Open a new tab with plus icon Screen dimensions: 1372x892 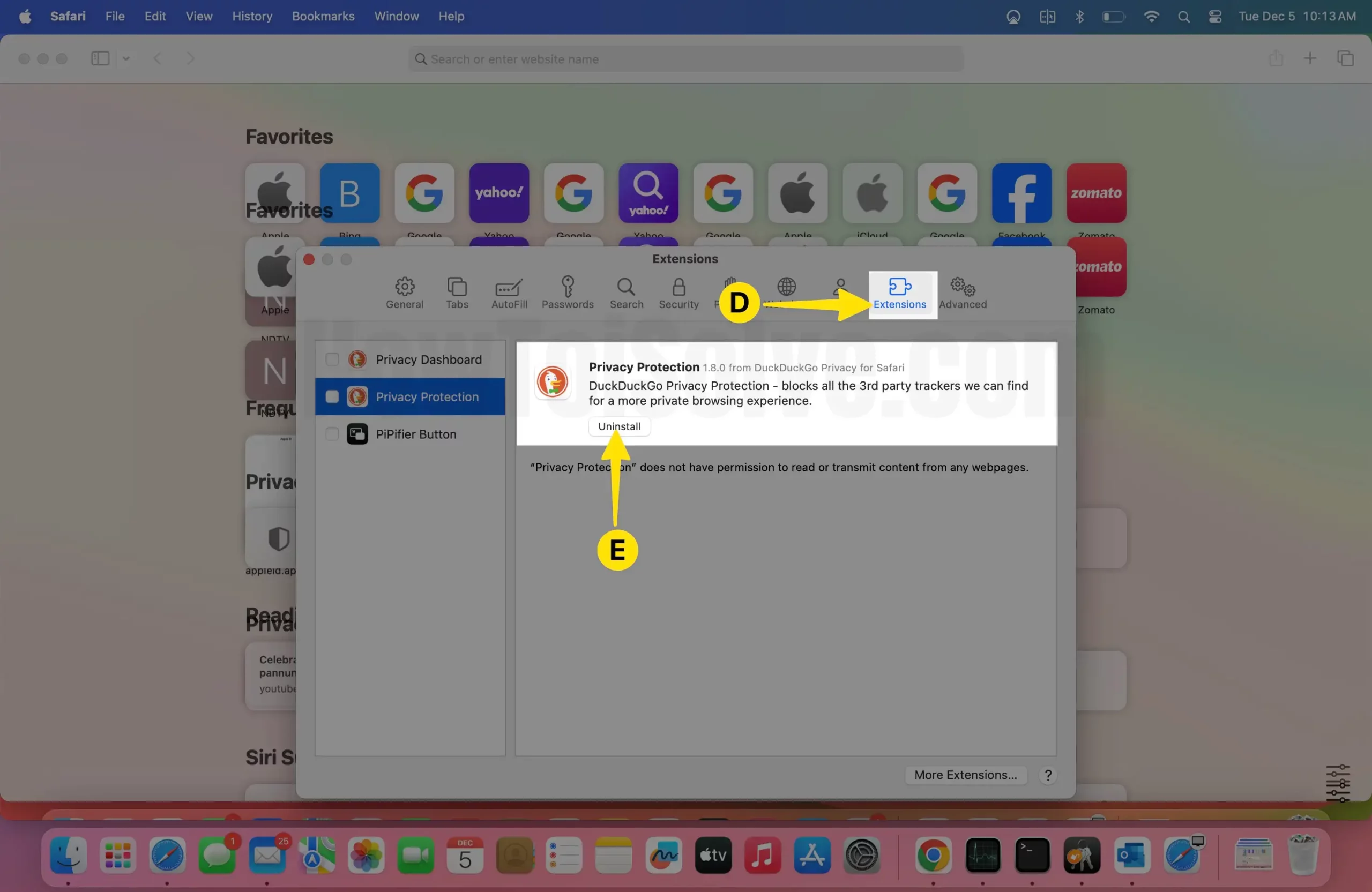tap(1310, 58)
